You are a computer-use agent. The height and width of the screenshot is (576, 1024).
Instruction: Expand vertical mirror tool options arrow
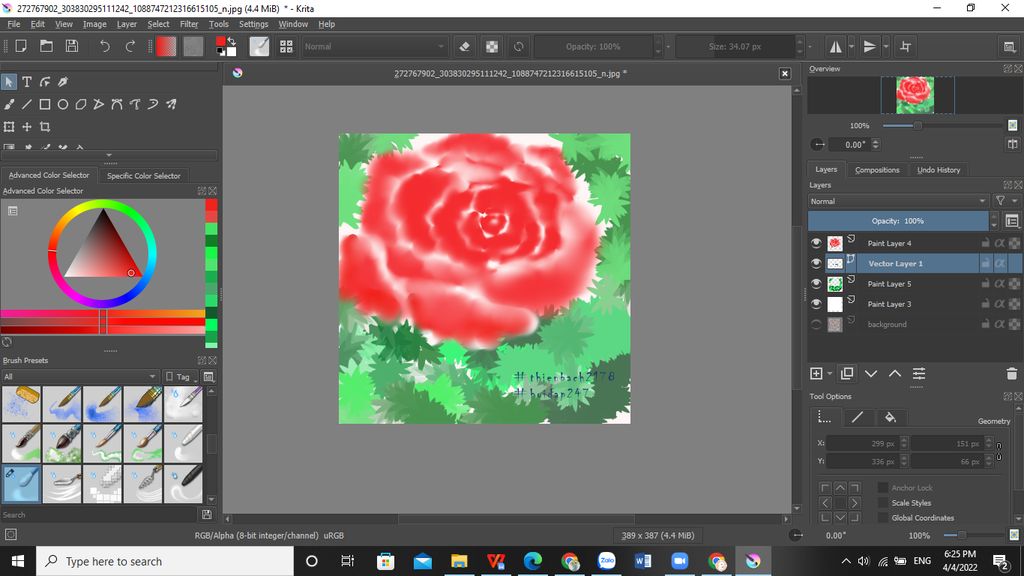(x=886, y=46)
